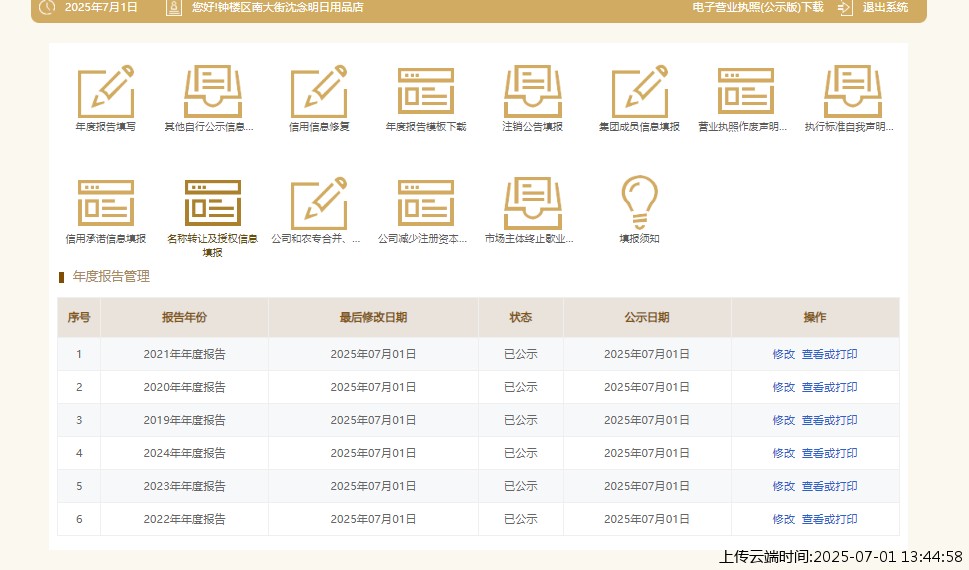Click 查看或打印 for the 2023年年度报告
969x570 pixels.
point(829,486)
